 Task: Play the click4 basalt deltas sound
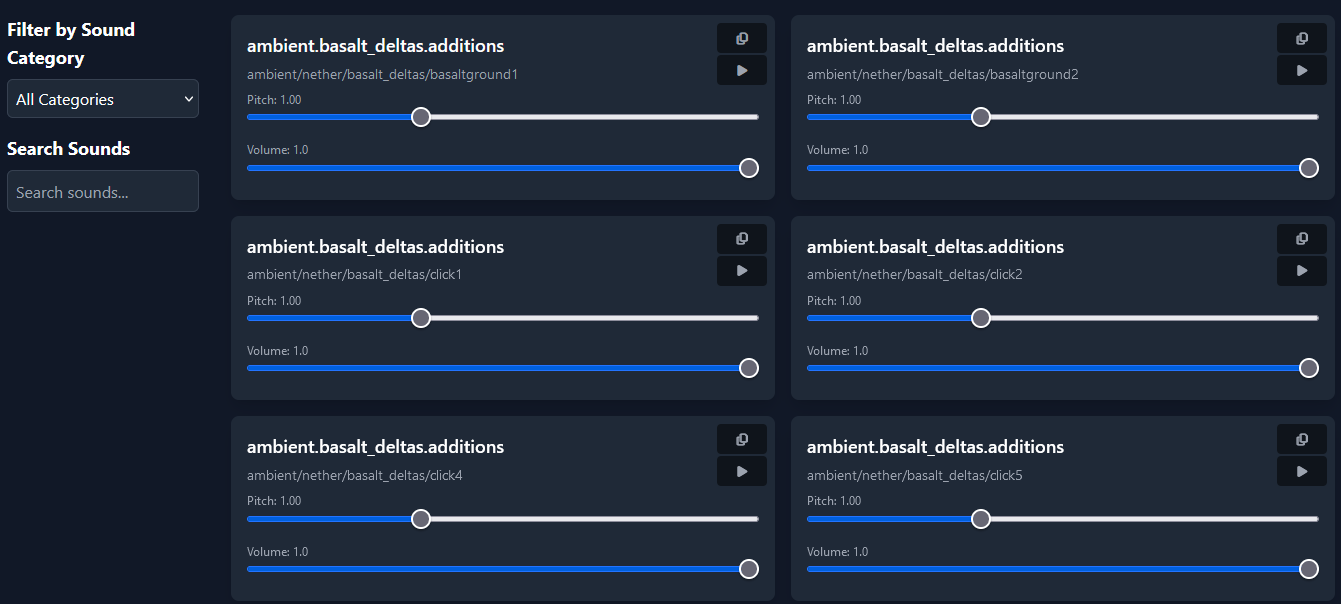pos(741,472)
